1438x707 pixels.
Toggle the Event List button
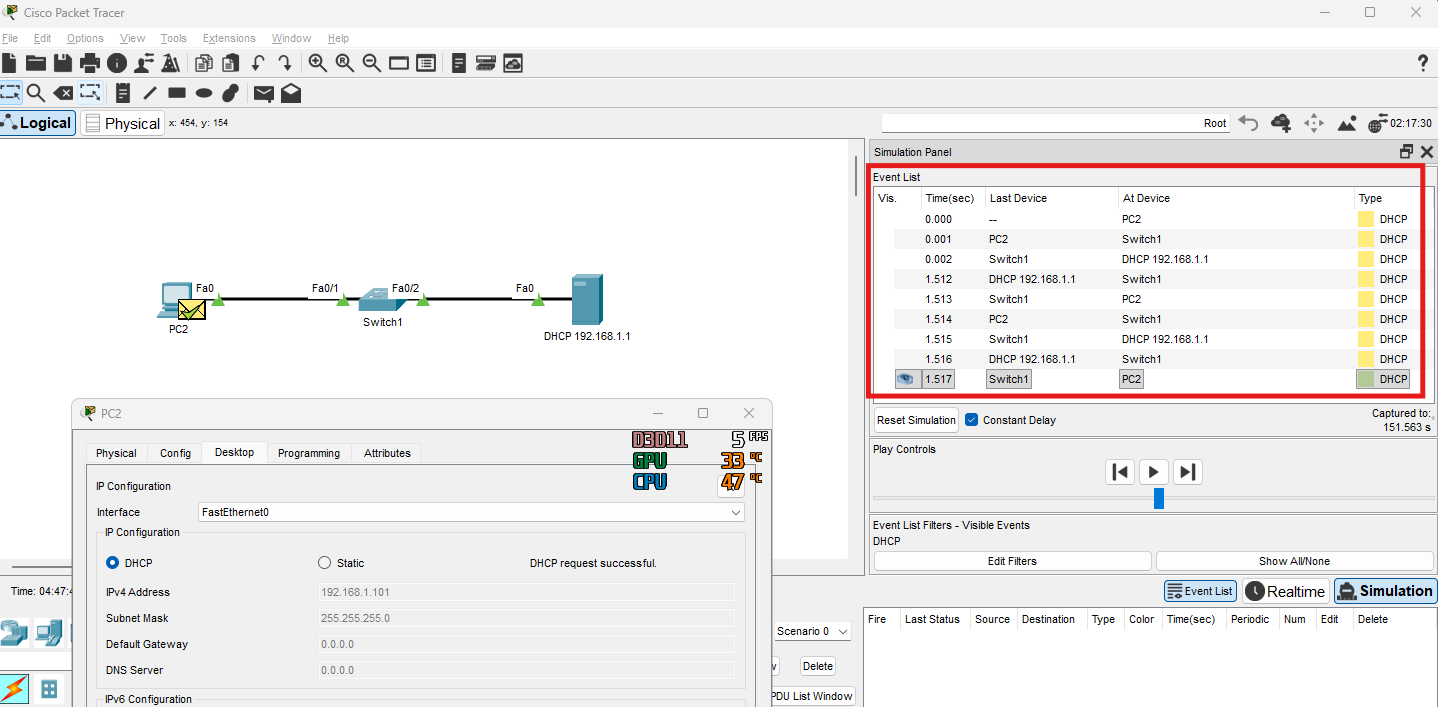pos(1200,591)
